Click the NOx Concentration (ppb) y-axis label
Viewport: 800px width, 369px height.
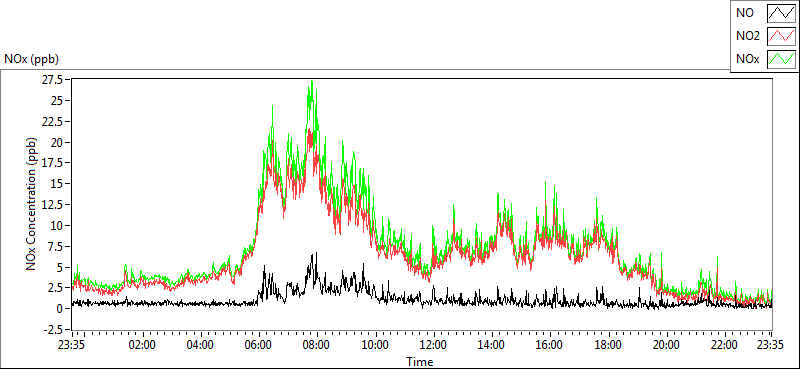(32, 204)
